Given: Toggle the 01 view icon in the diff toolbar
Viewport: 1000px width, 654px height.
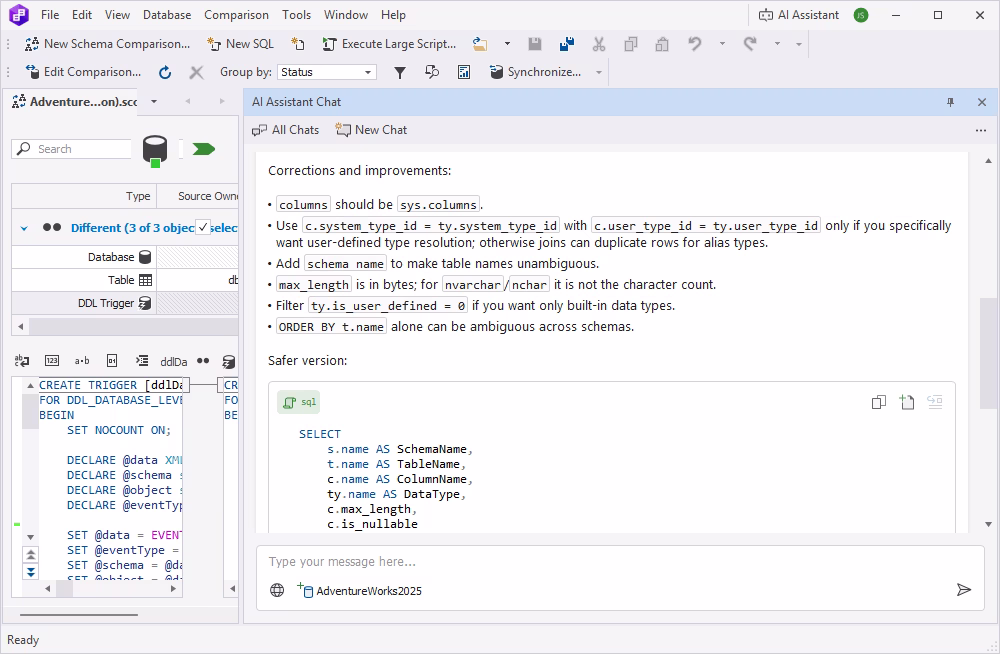Looking at the screenshot, I should pyautogui.click(x=112, y=361).
